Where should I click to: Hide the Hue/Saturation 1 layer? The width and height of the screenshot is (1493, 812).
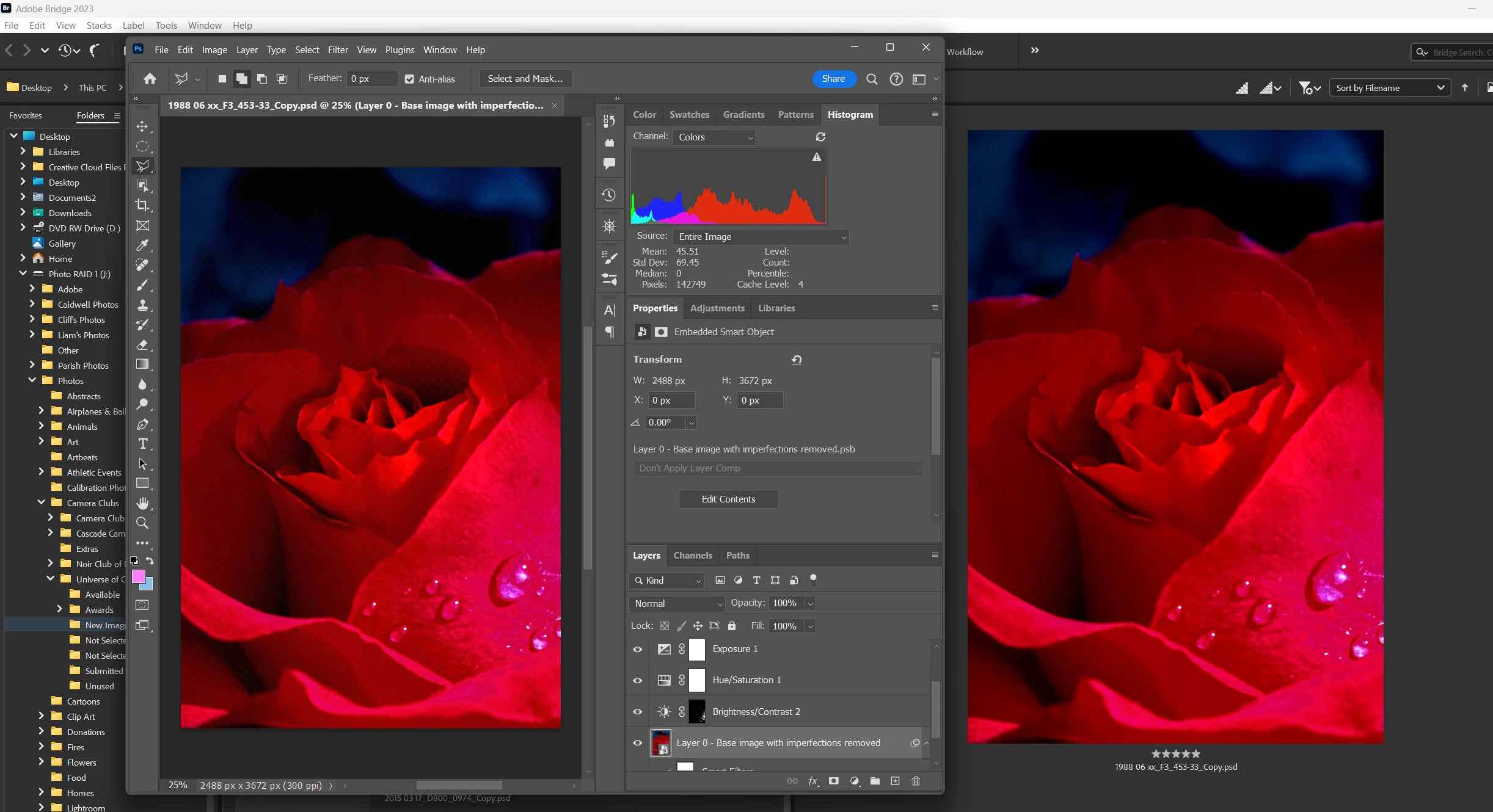pos(637,680)
